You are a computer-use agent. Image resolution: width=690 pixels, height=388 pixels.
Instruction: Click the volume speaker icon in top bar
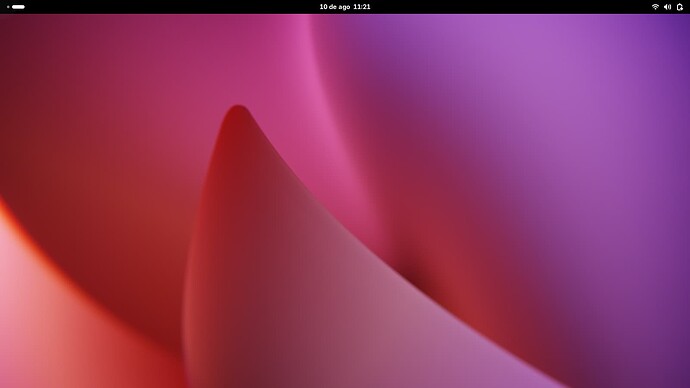tap(667, 7)
